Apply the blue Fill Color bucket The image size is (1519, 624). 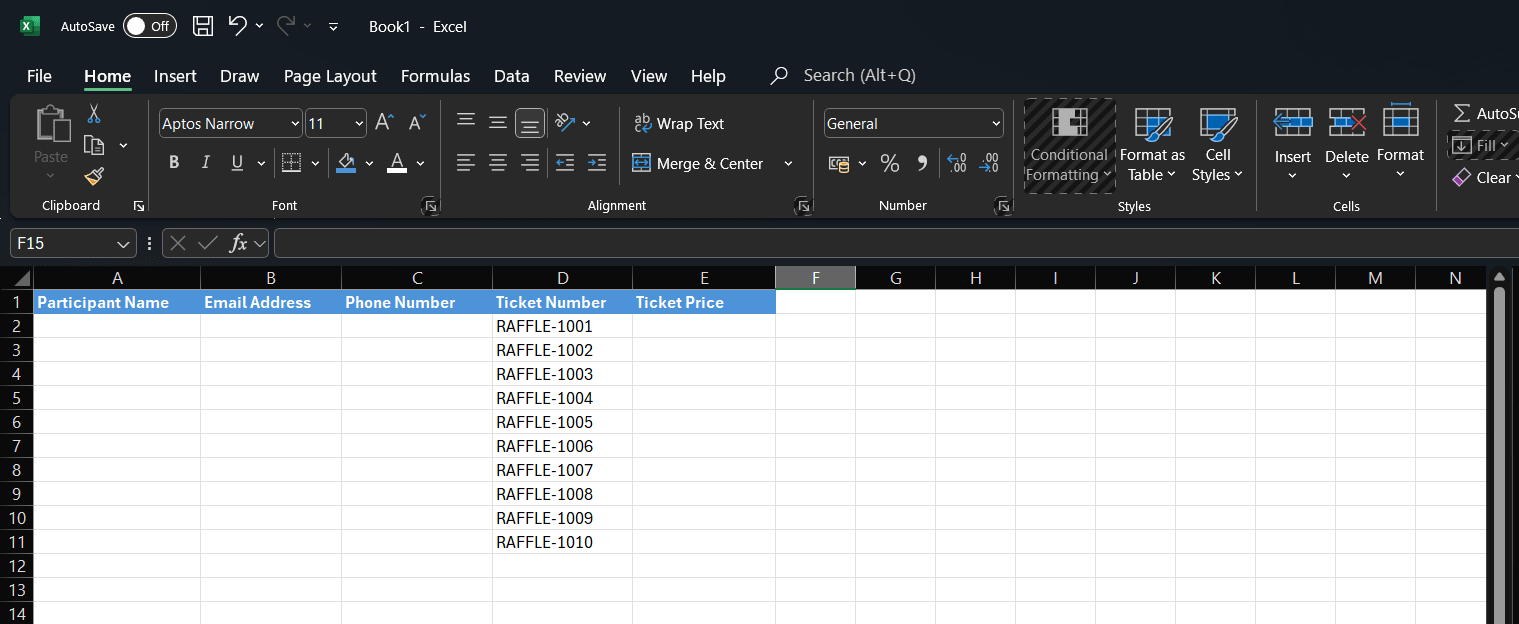click(346, 162)
